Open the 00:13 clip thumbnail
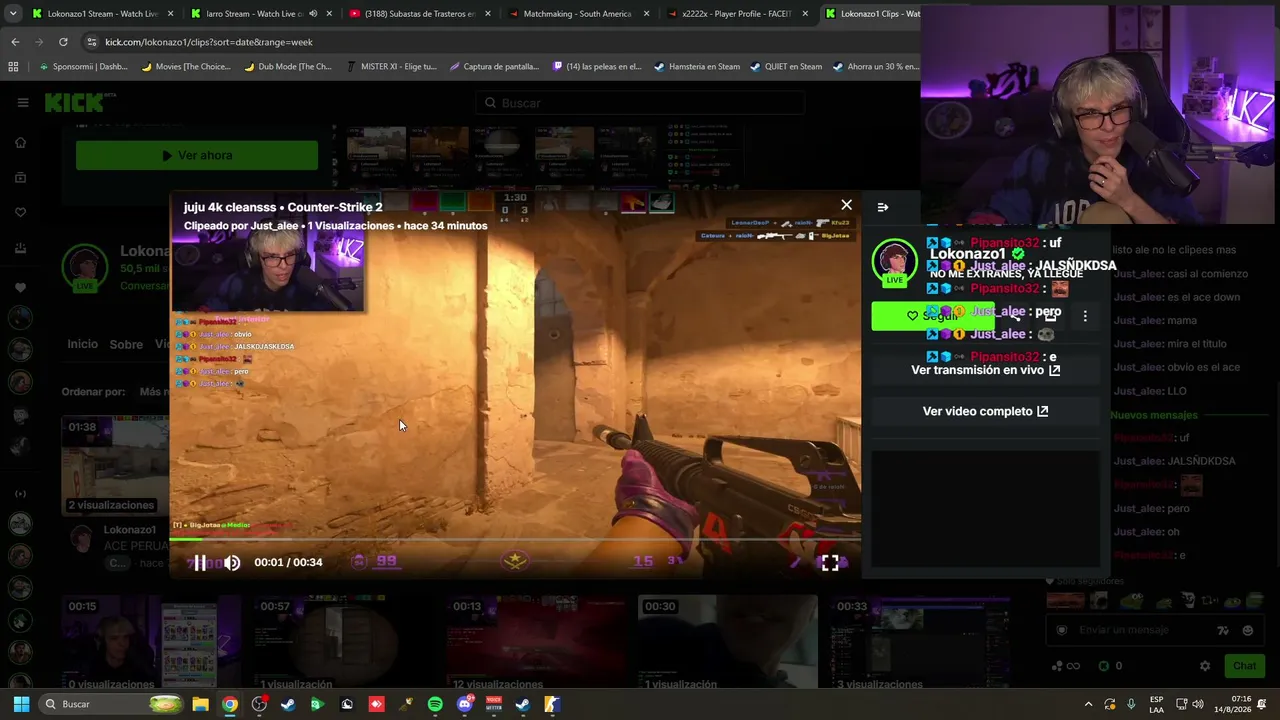The height and width of the screenshot is (720, 1280). [x=535, y=641]
